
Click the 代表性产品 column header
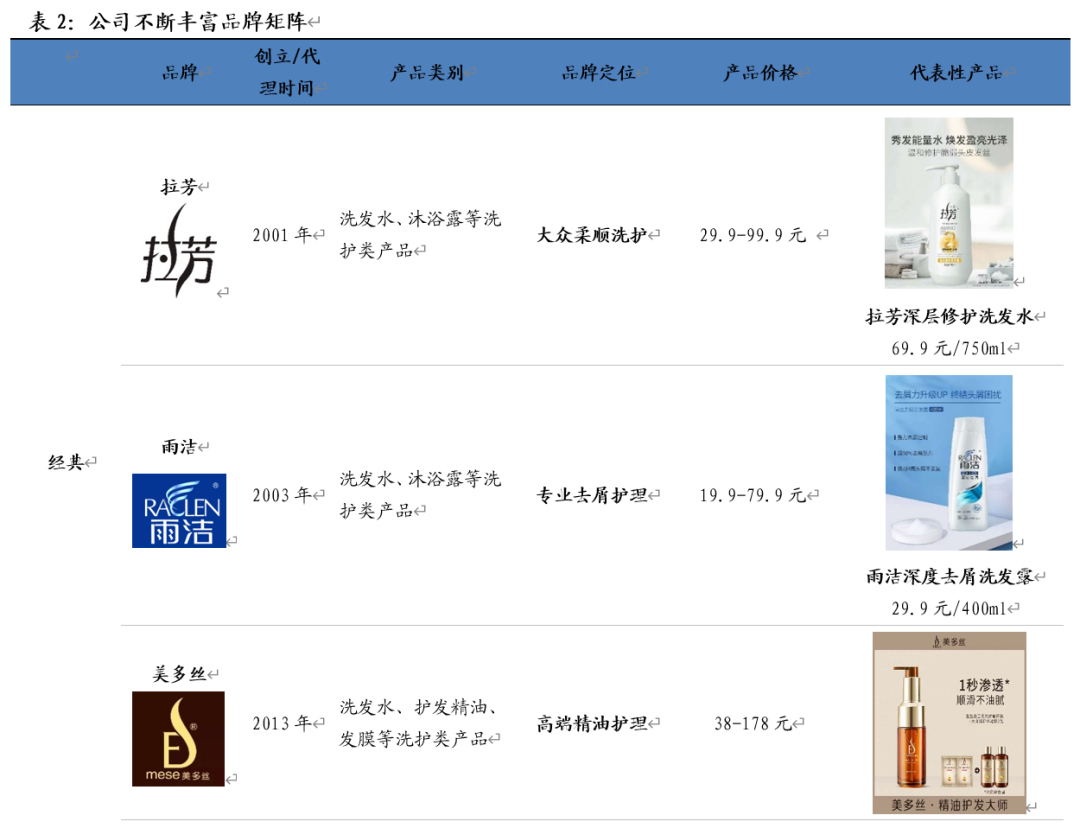[957, 72]
